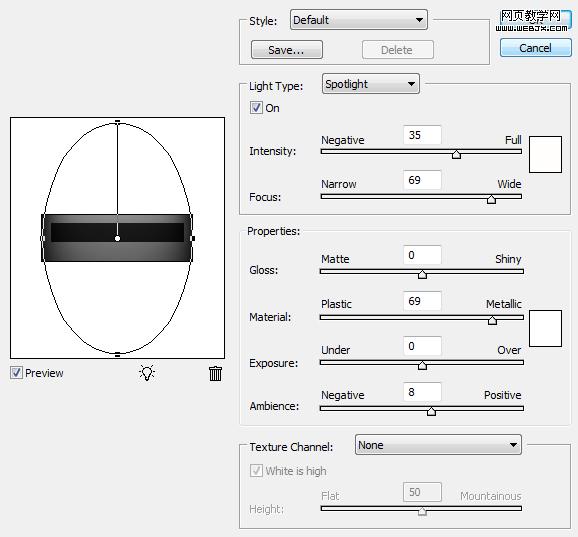Click the Exposure slider handle
The width and height of the screenshot is (578, 537).
(x=422, y=365)
